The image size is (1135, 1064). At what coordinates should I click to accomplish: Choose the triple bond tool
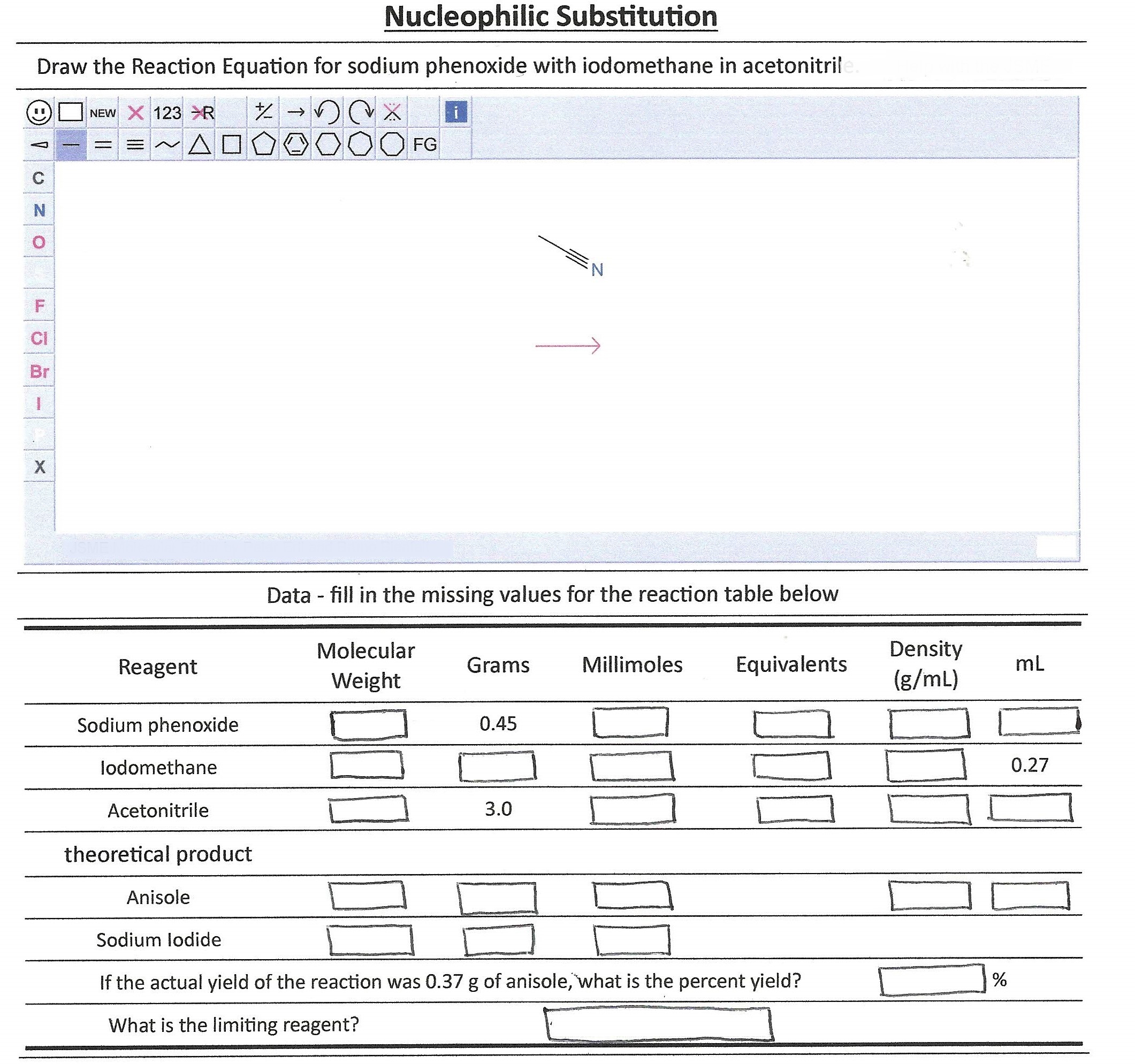point(135,145)
